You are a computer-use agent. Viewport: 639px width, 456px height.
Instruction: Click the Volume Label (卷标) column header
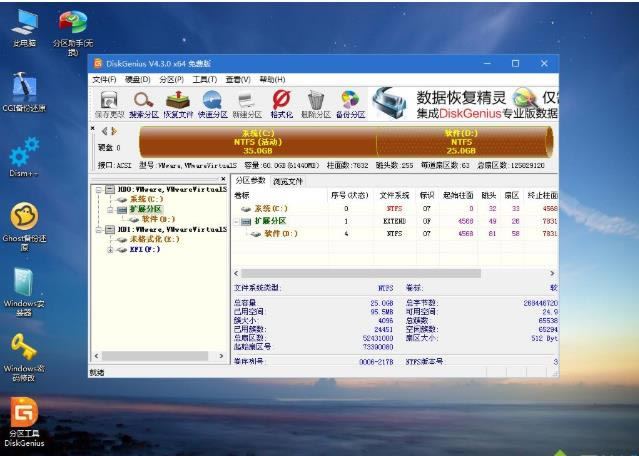tap(280, 196)
